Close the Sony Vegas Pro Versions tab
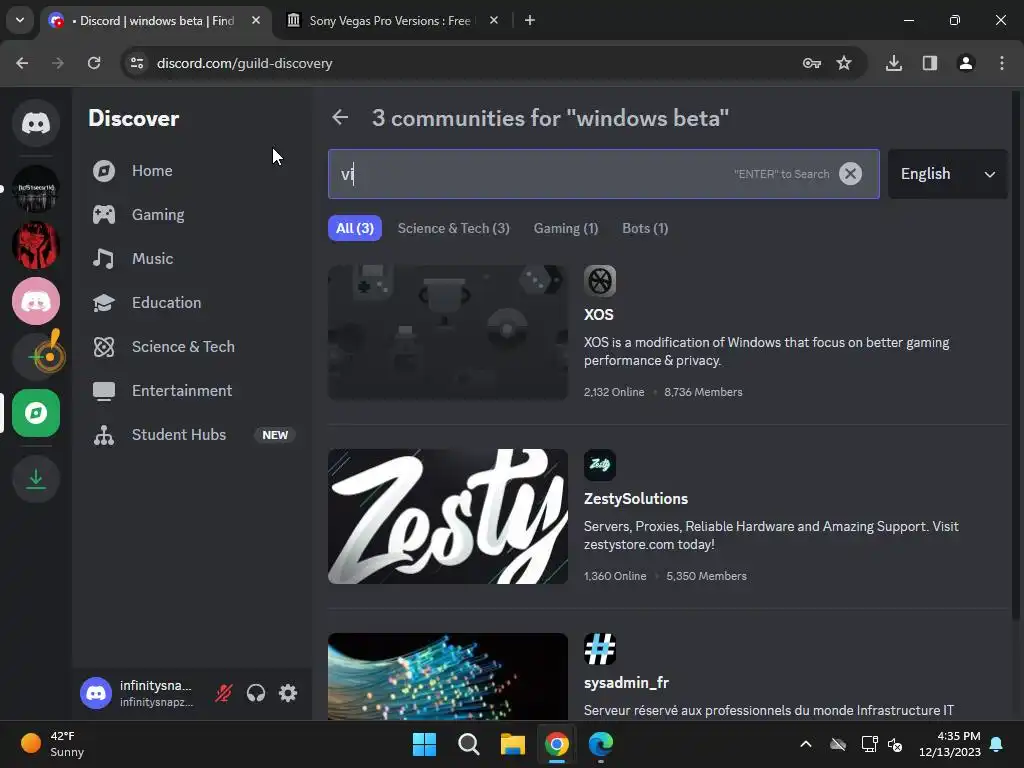Viewport: 1024px width, 768px height. (x=494, y=20)
